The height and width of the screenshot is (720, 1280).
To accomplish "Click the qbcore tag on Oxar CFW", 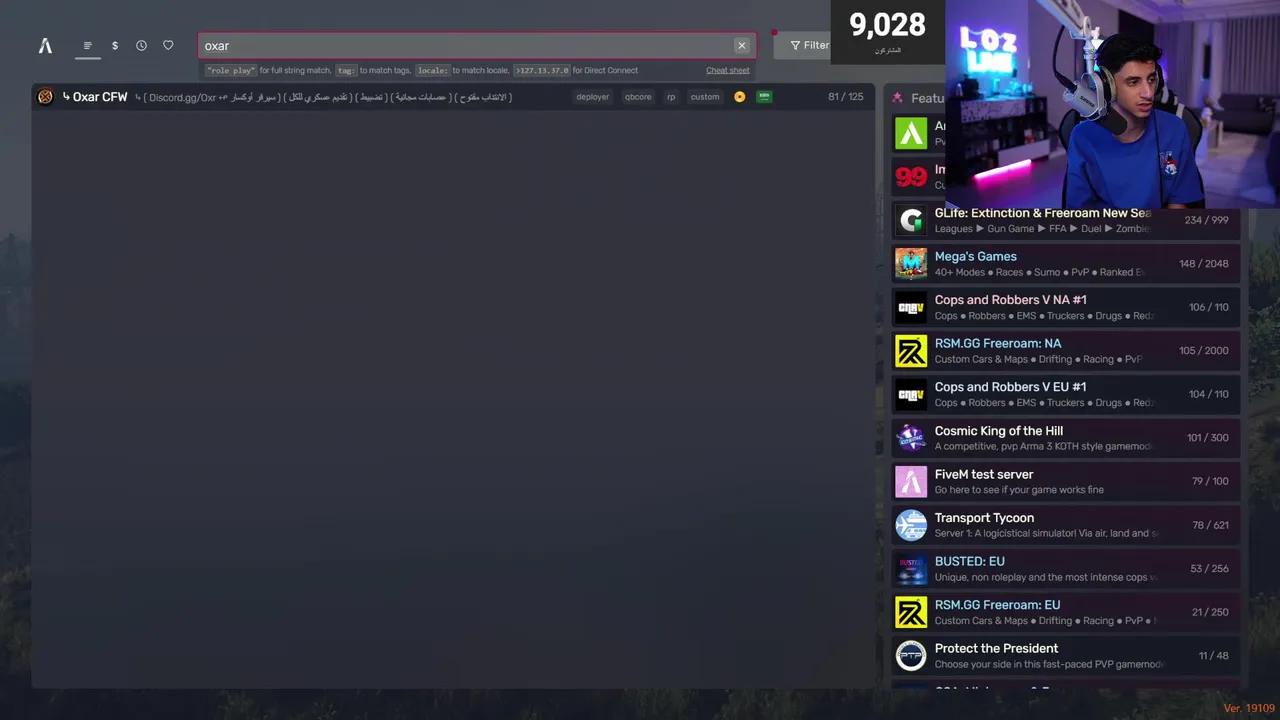I will coord(638,97).
